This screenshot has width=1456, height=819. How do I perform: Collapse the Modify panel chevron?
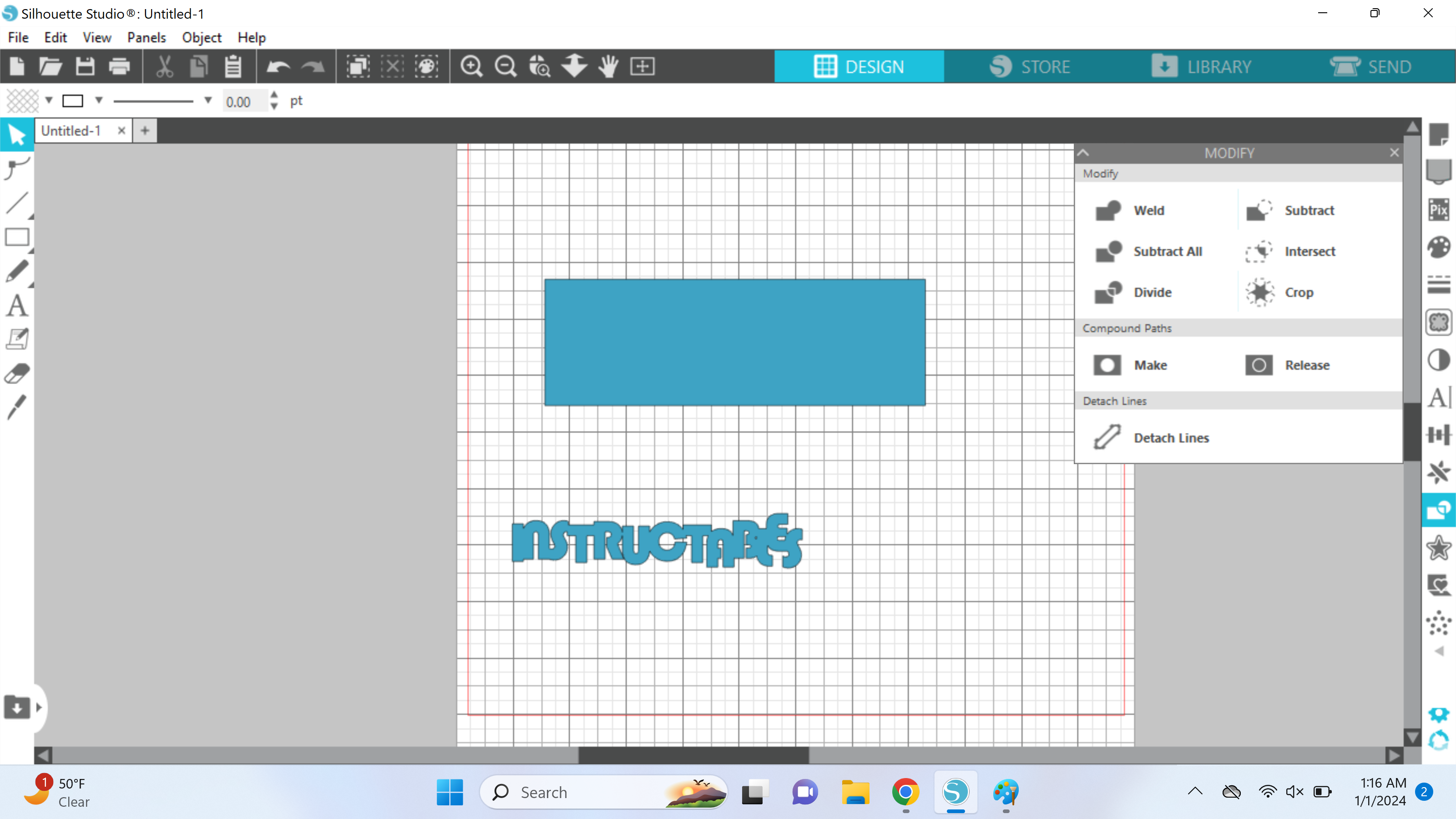[1083, 152]
